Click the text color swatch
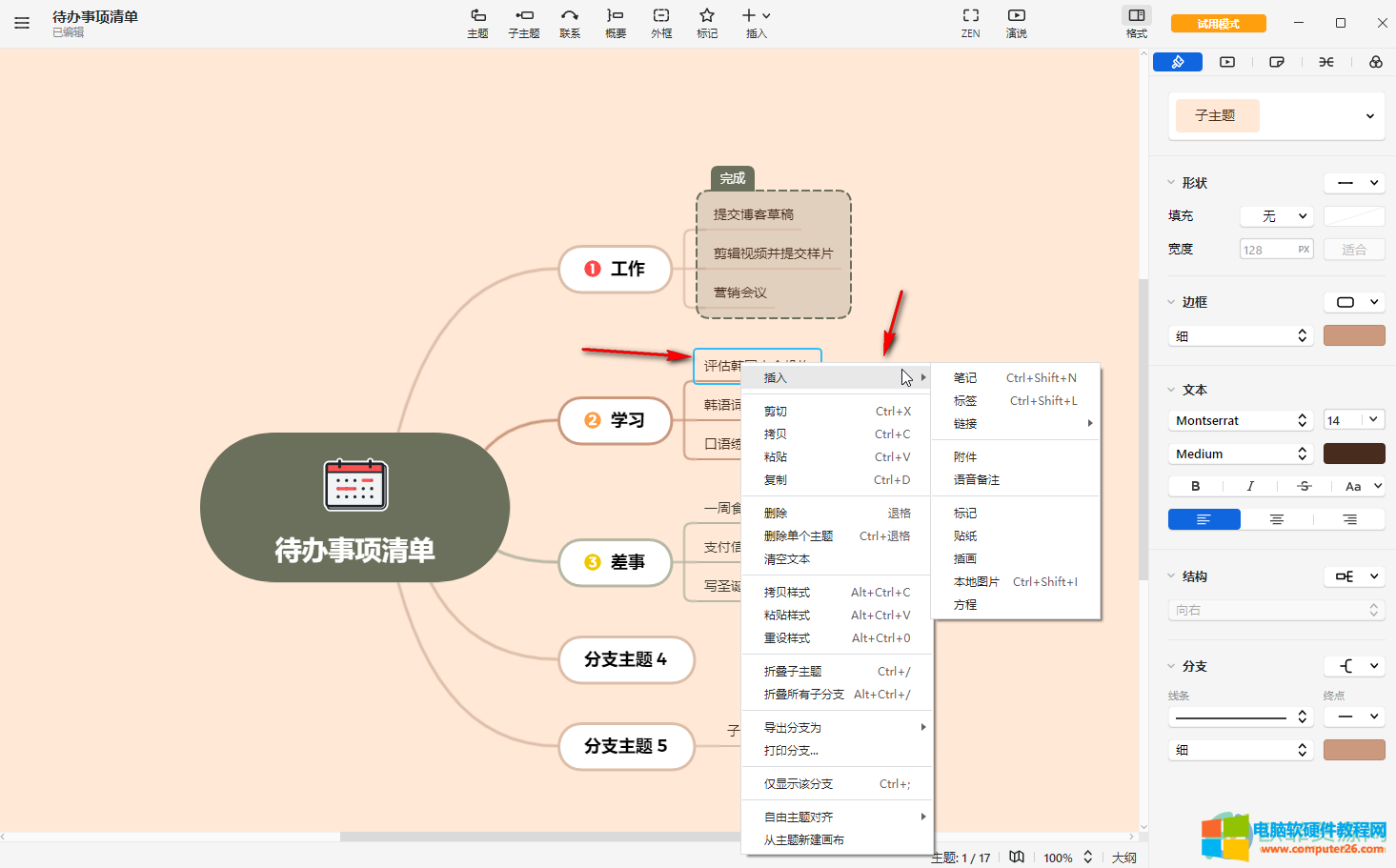The image size is (1396, 868). coord(1354,454)
